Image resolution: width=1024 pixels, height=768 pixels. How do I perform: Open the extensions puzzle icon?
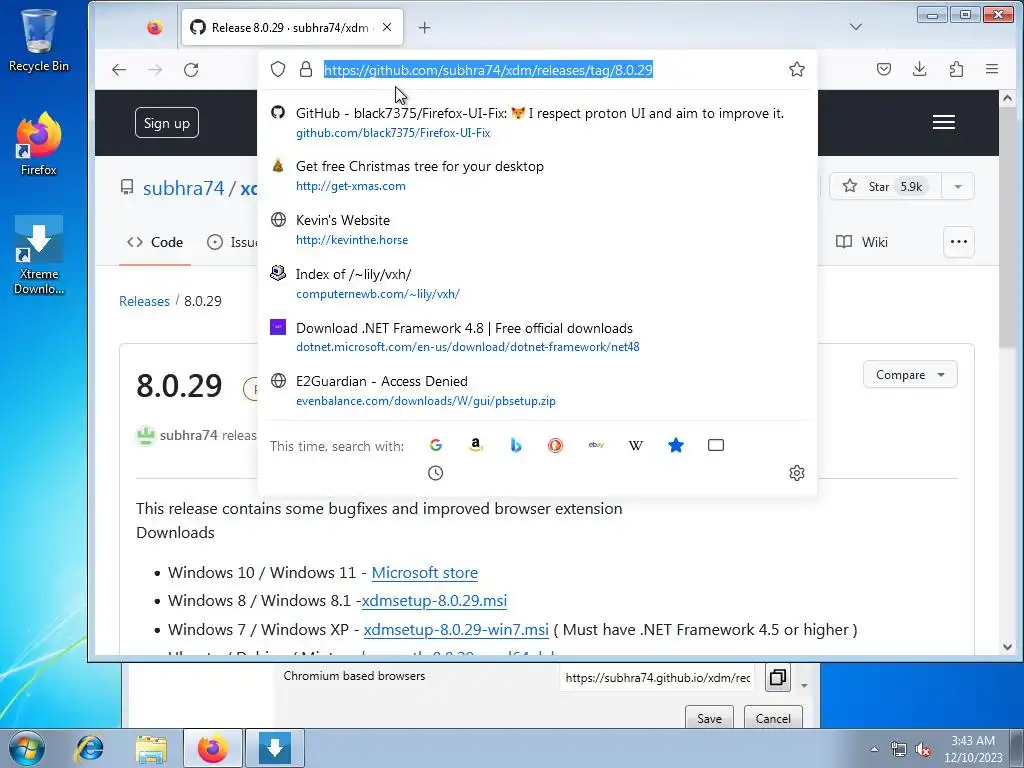pos(956,69)
